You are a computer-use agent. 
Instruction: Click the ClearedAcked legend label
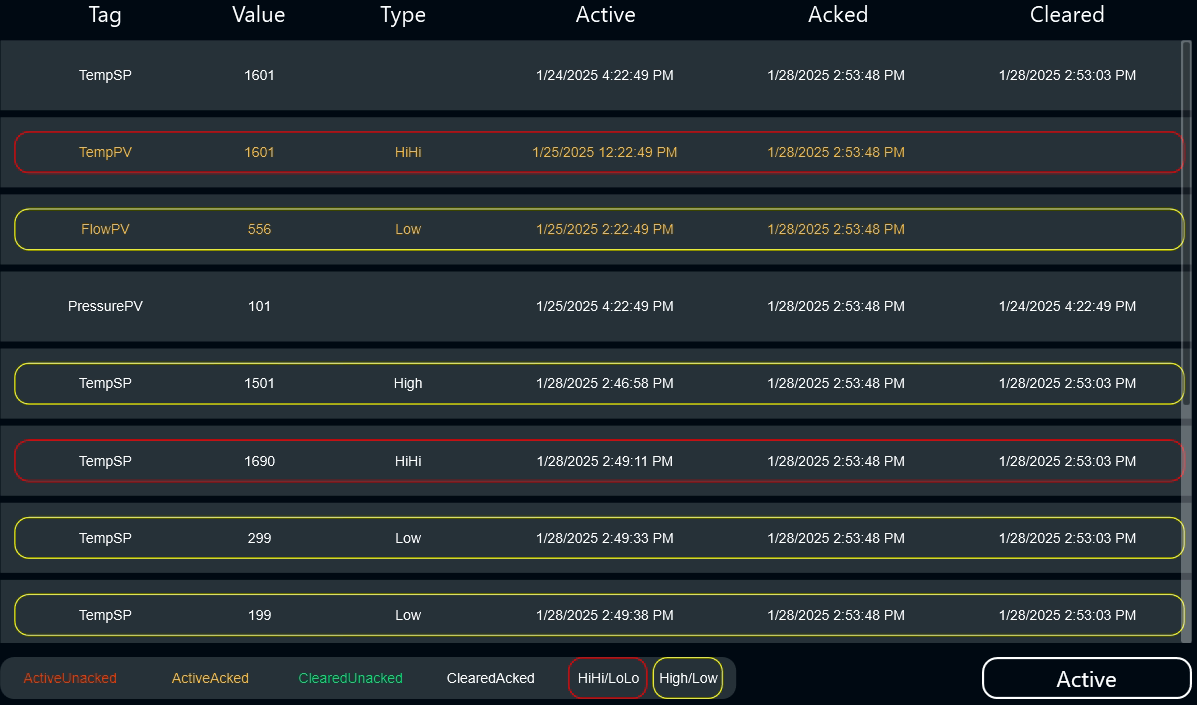490,678
